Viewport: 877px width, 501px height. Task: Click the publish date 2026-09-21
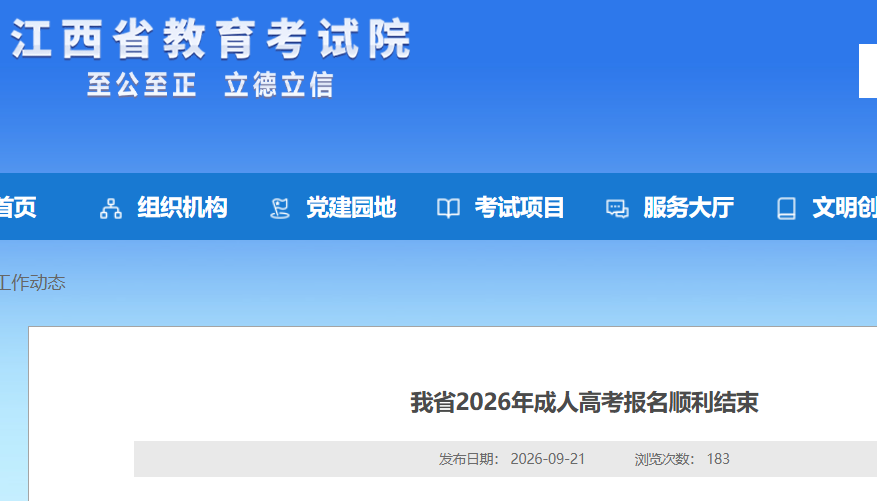click(x=548, y=459)
